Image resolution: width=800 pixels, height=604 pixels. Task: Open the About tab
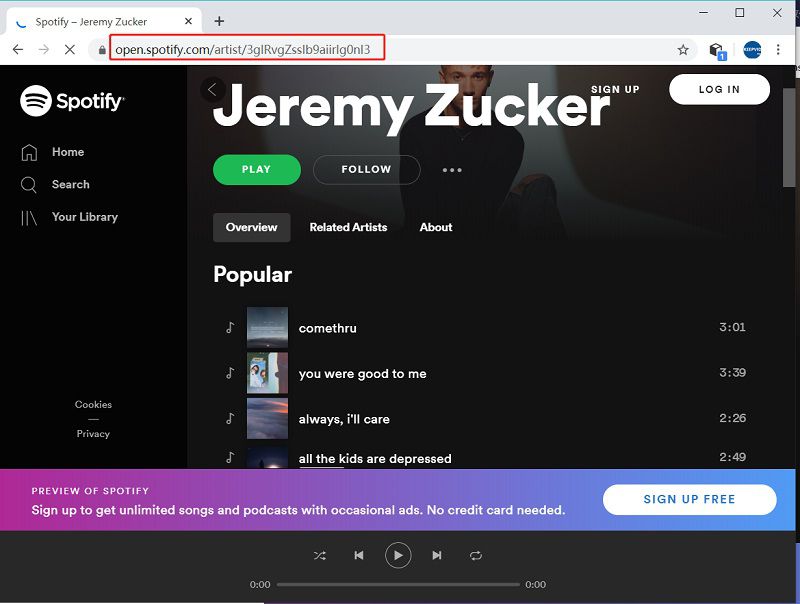point(436,227)
